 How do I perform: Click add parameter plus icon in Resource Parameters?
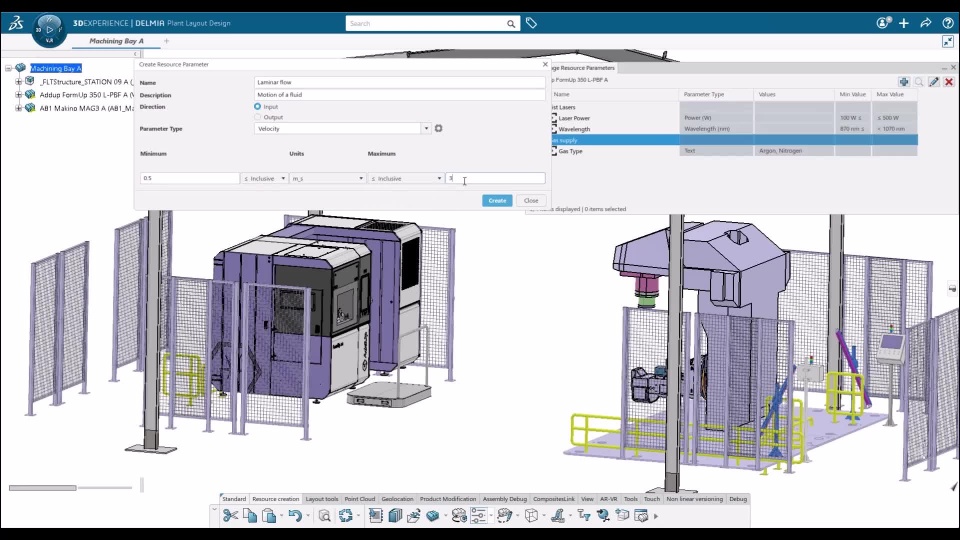pos(904,81)
